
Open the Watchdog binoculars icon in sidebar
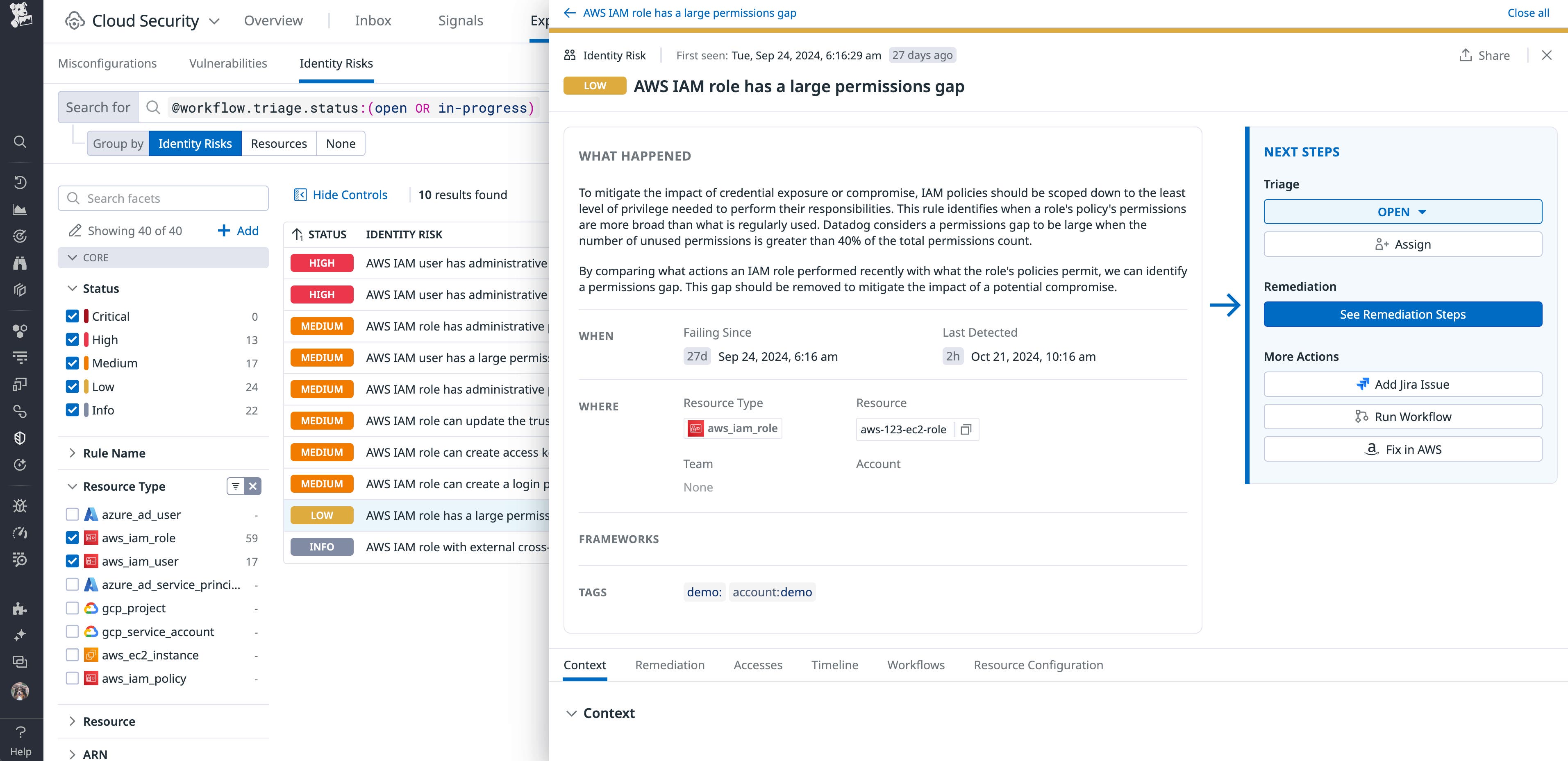point(20,263)
